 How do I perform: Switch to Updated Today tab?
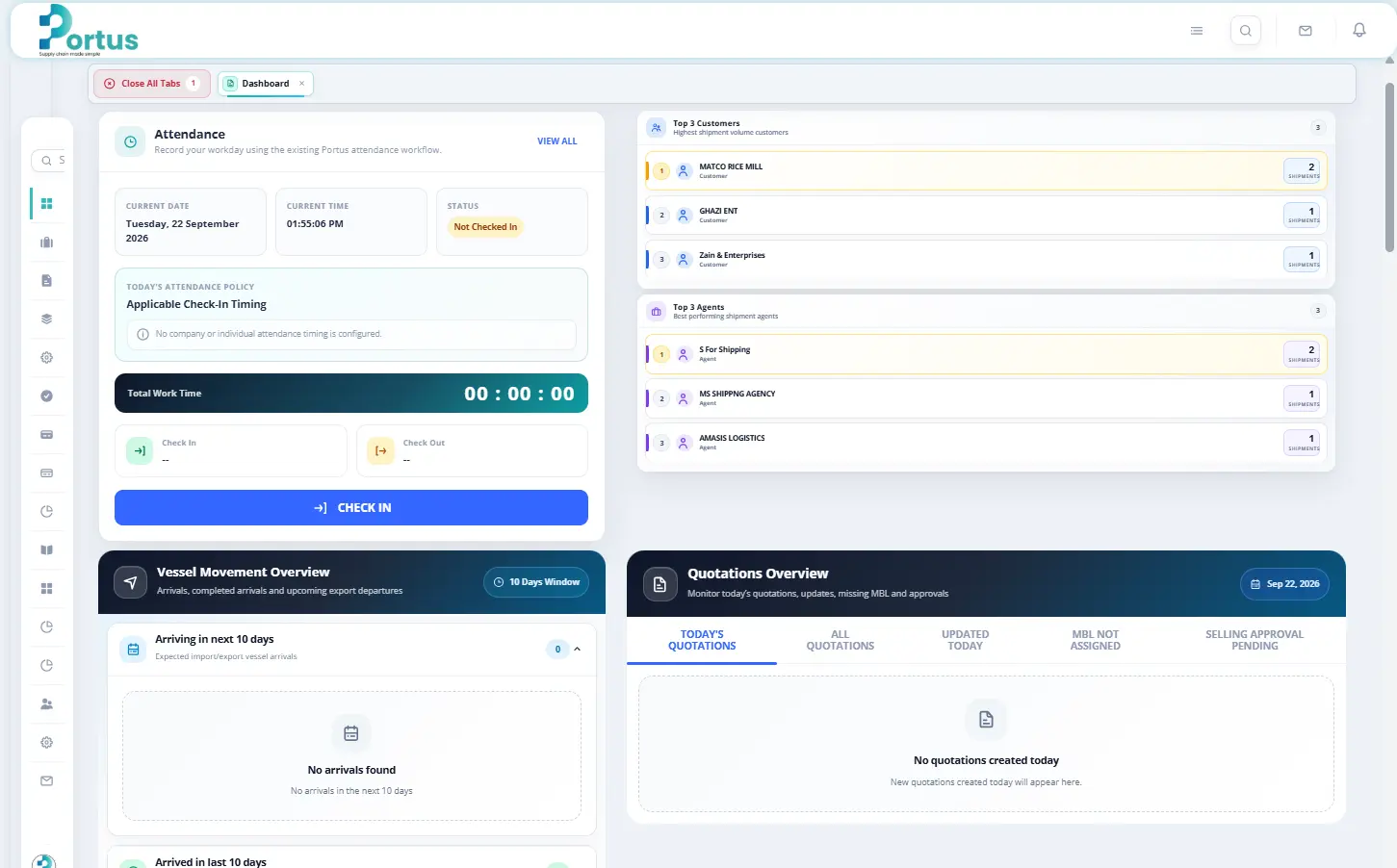pyautogui.click(x=966, y=640)
